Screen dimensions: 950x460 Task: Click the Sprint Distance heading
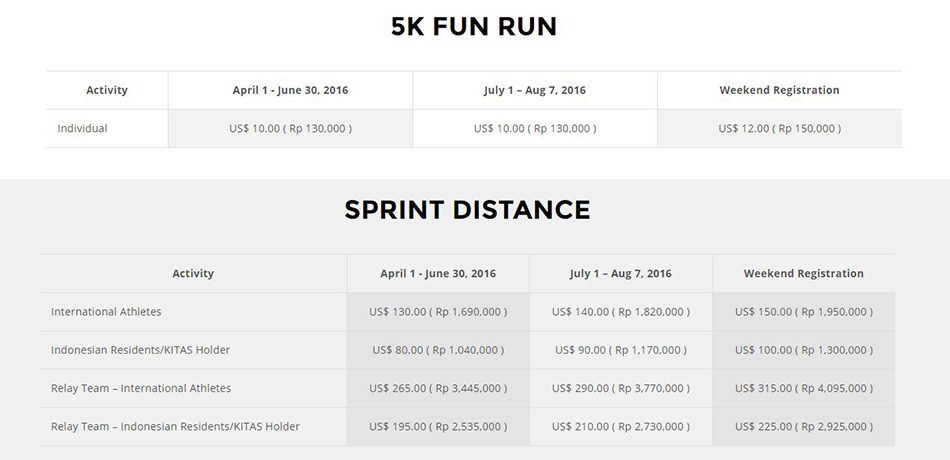[467, 210]
